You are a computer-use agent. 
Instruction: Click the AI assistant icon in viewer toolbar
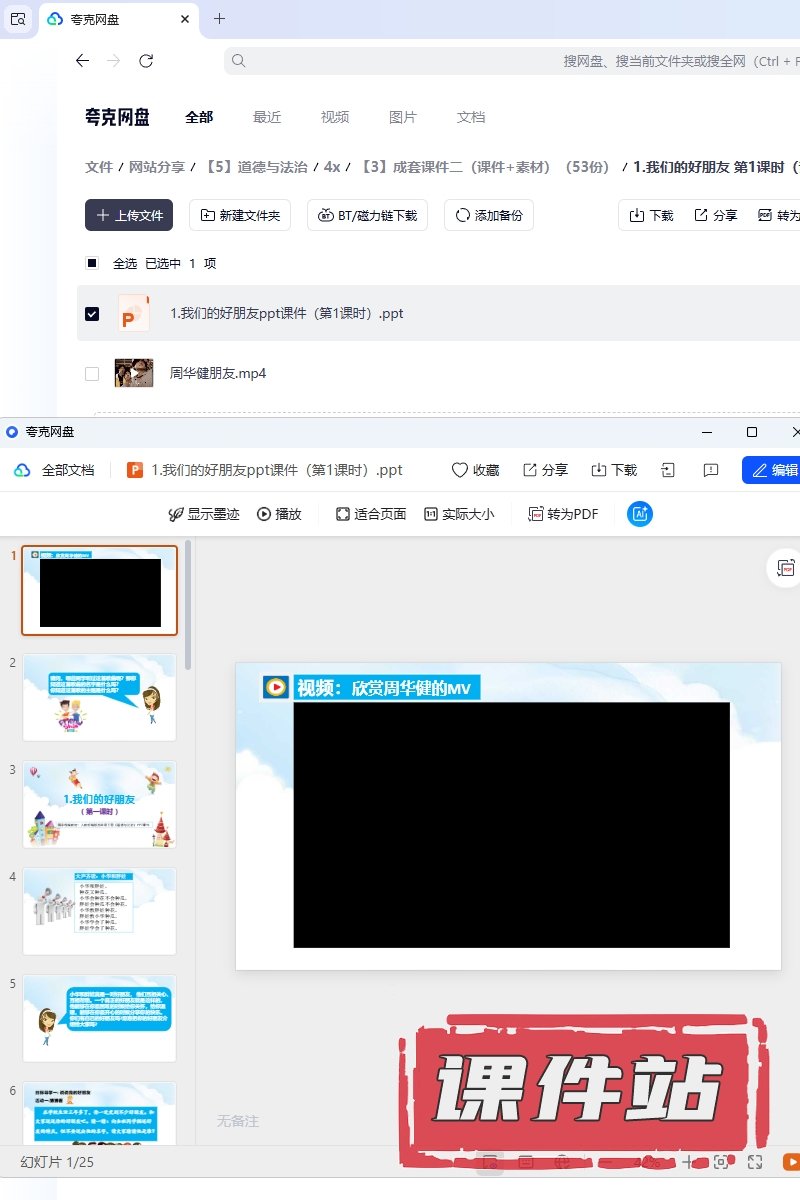click(x=640, y=514)
